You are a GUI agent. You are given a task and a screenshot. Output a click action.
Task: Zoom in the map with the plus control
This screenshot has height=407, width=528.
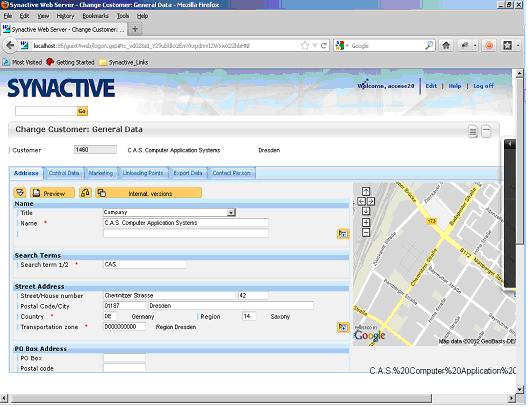tap(366, 222)
